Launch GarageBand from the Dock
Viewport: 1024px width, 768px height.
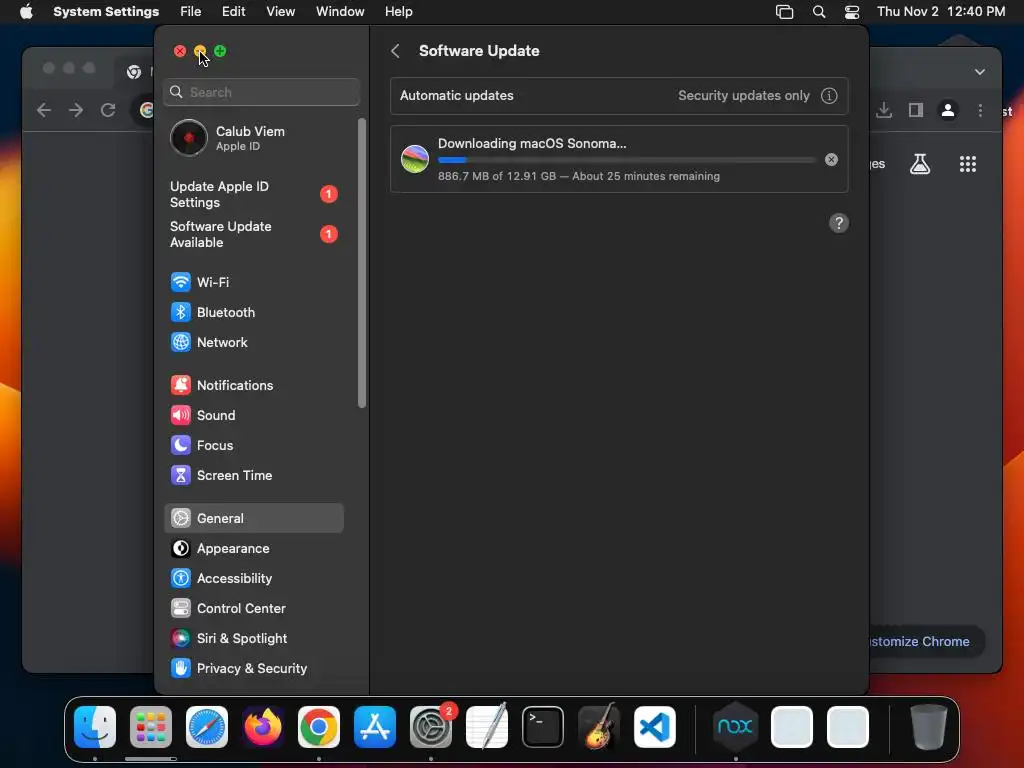pos(599,727)
